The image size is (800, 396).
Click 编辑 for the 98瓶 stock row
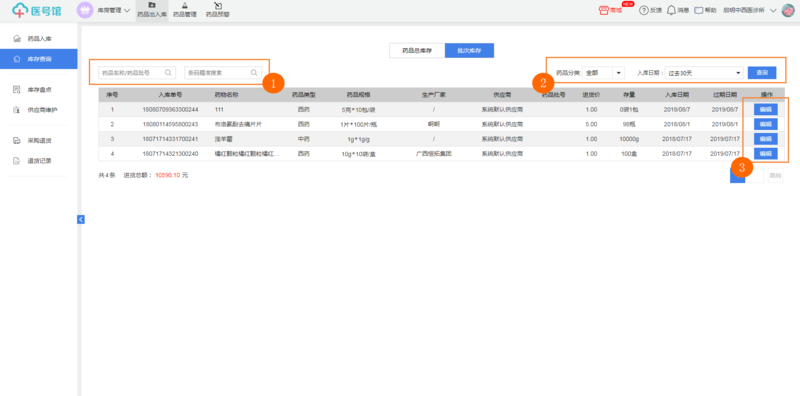coord(765,124)
